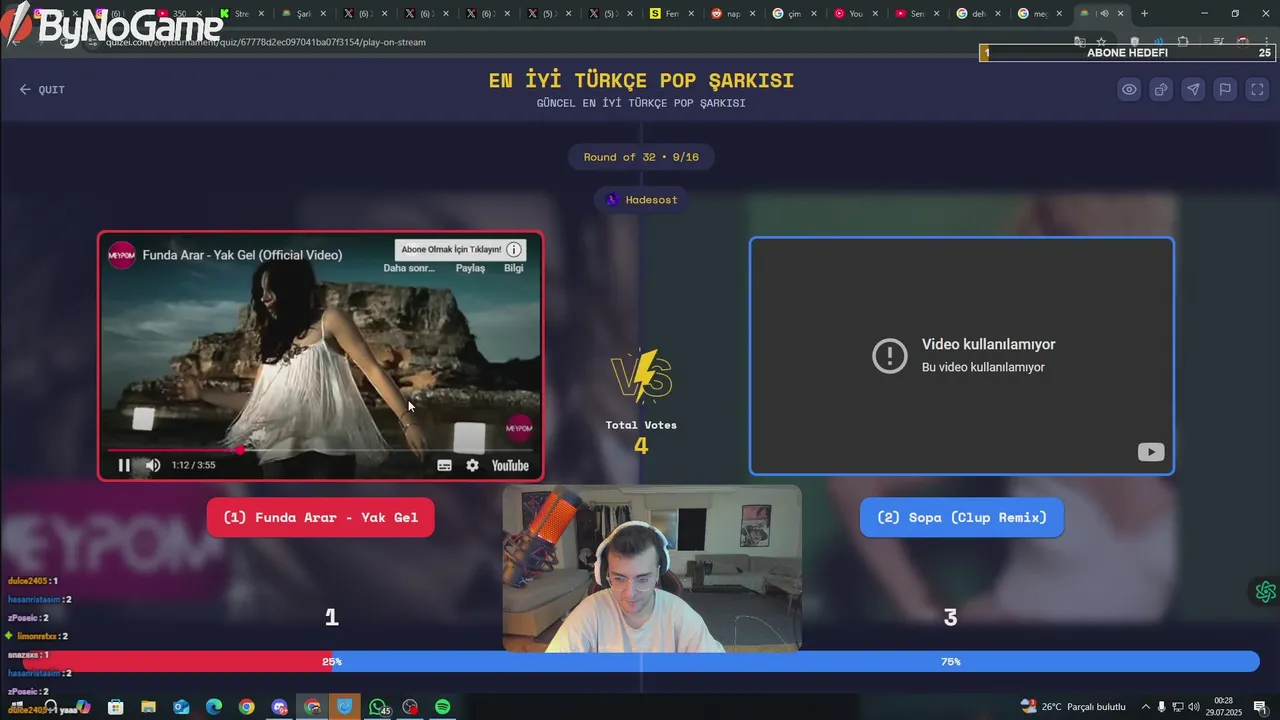1280x720 pixels.
Task: Toggle fullscreen mode icon in header
Action: 1257,89
